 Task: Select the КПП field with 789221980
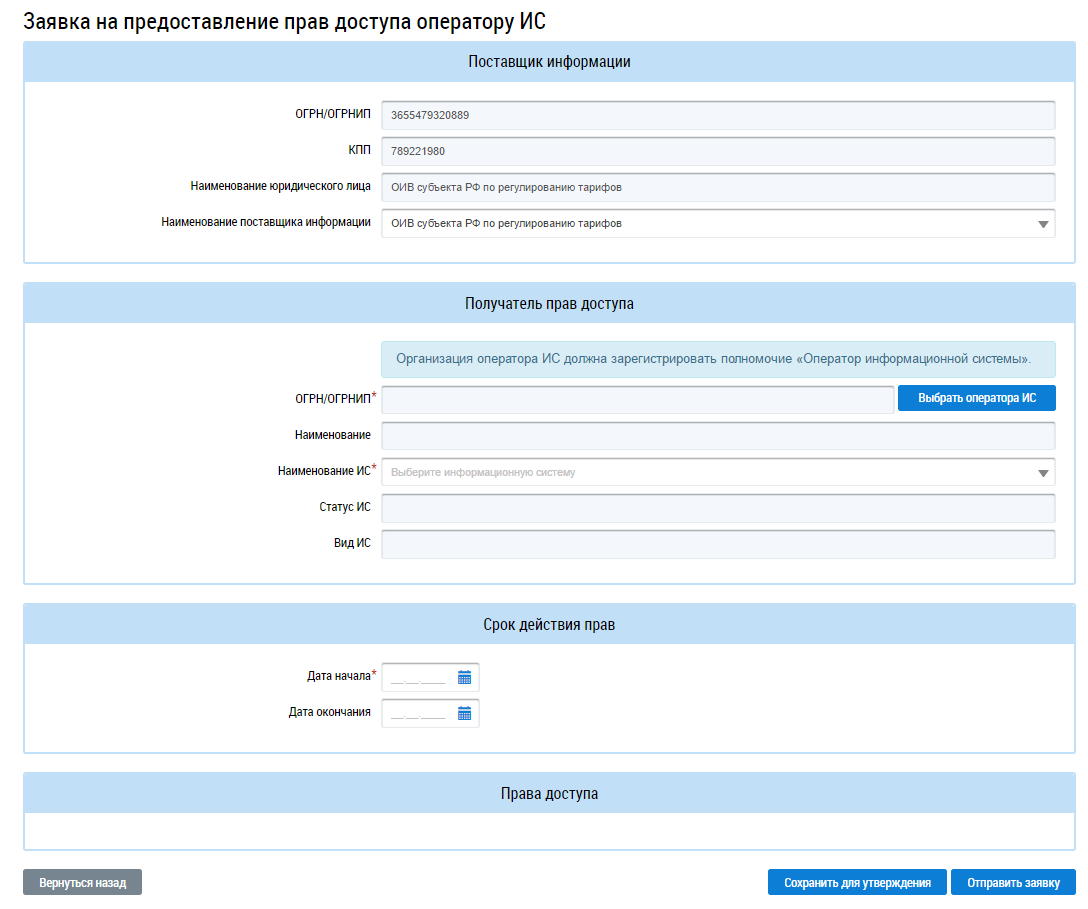coord(717,152)
